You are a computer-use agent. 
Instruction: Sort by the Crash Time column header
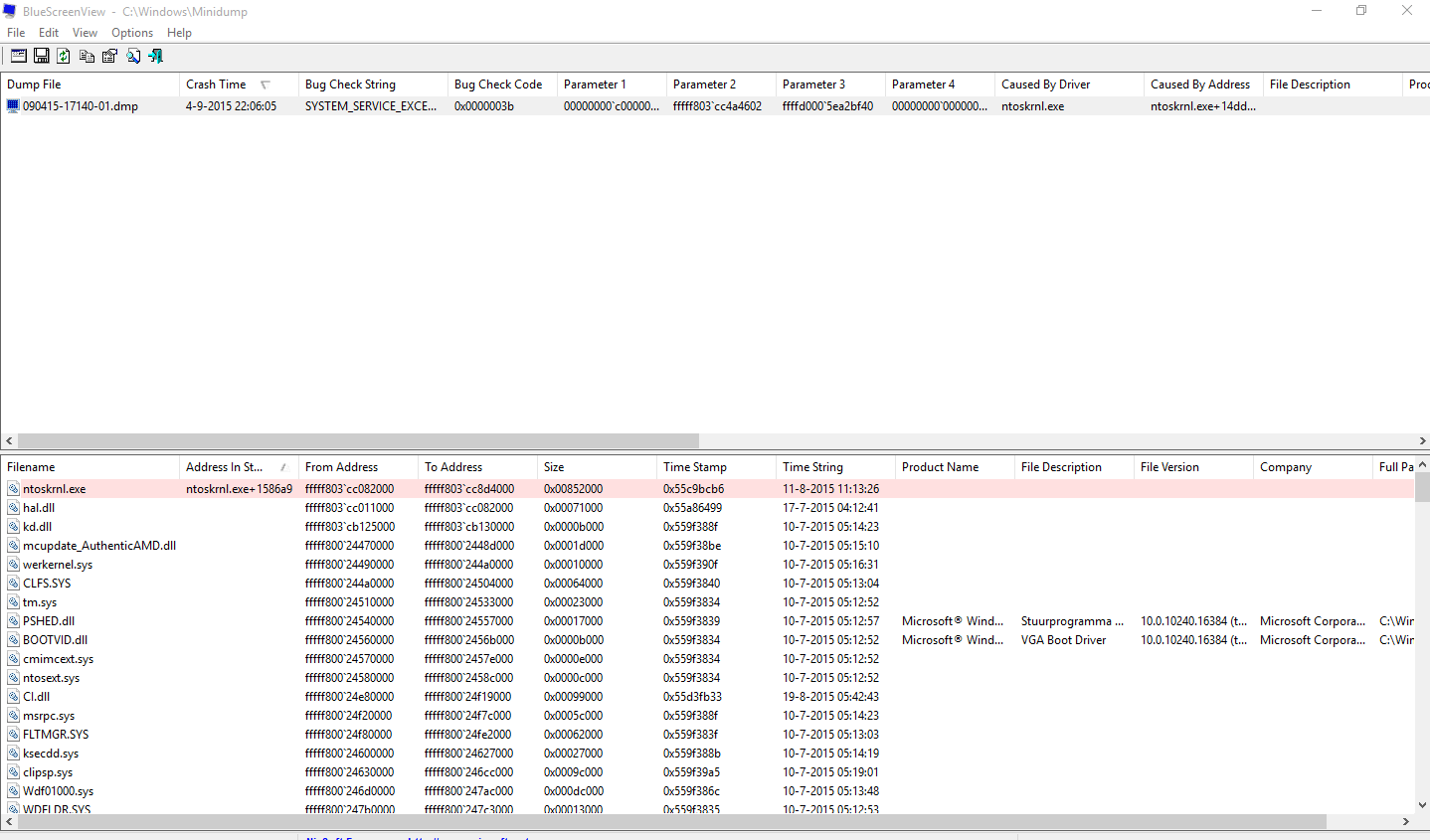[x=239, y=84]
